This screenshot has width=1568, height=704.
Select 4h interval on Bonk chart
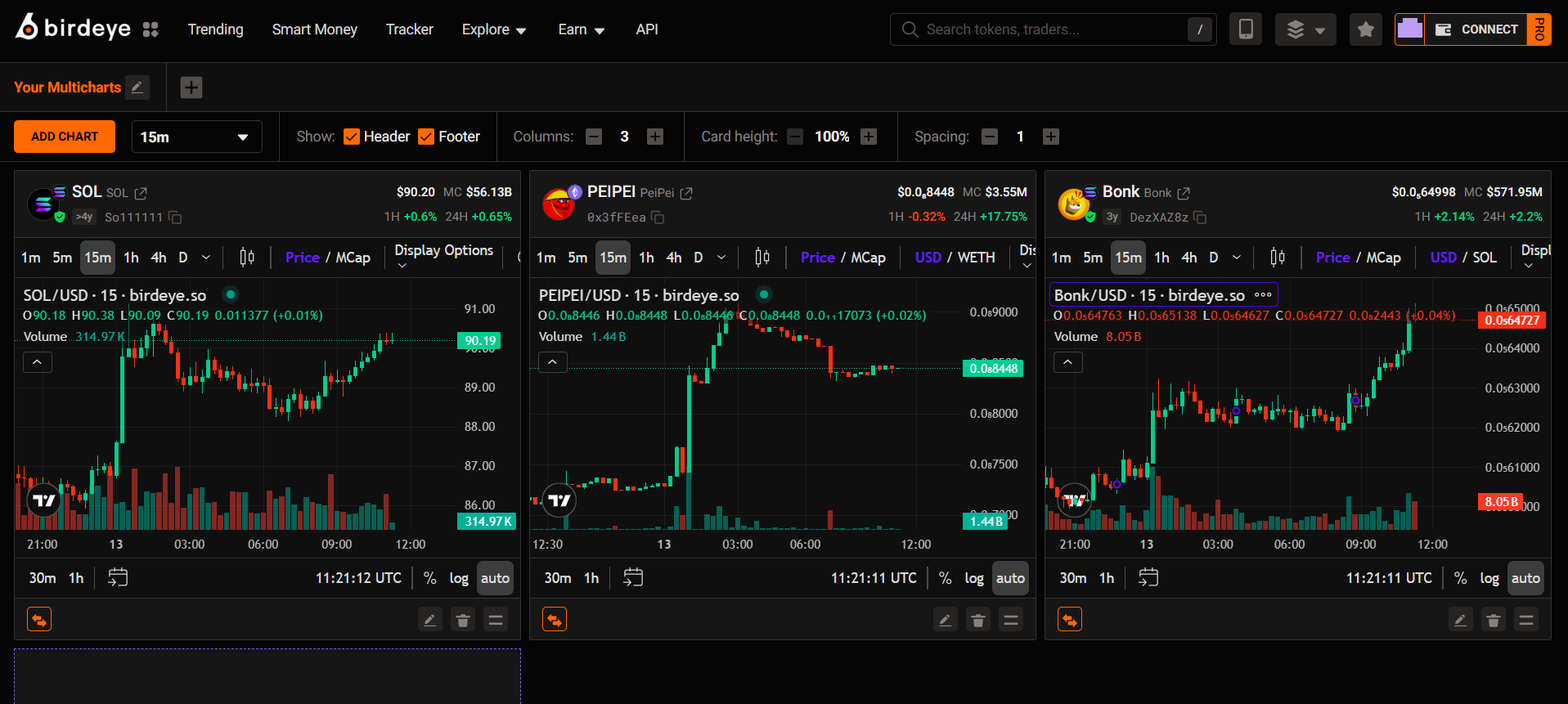1189,258
